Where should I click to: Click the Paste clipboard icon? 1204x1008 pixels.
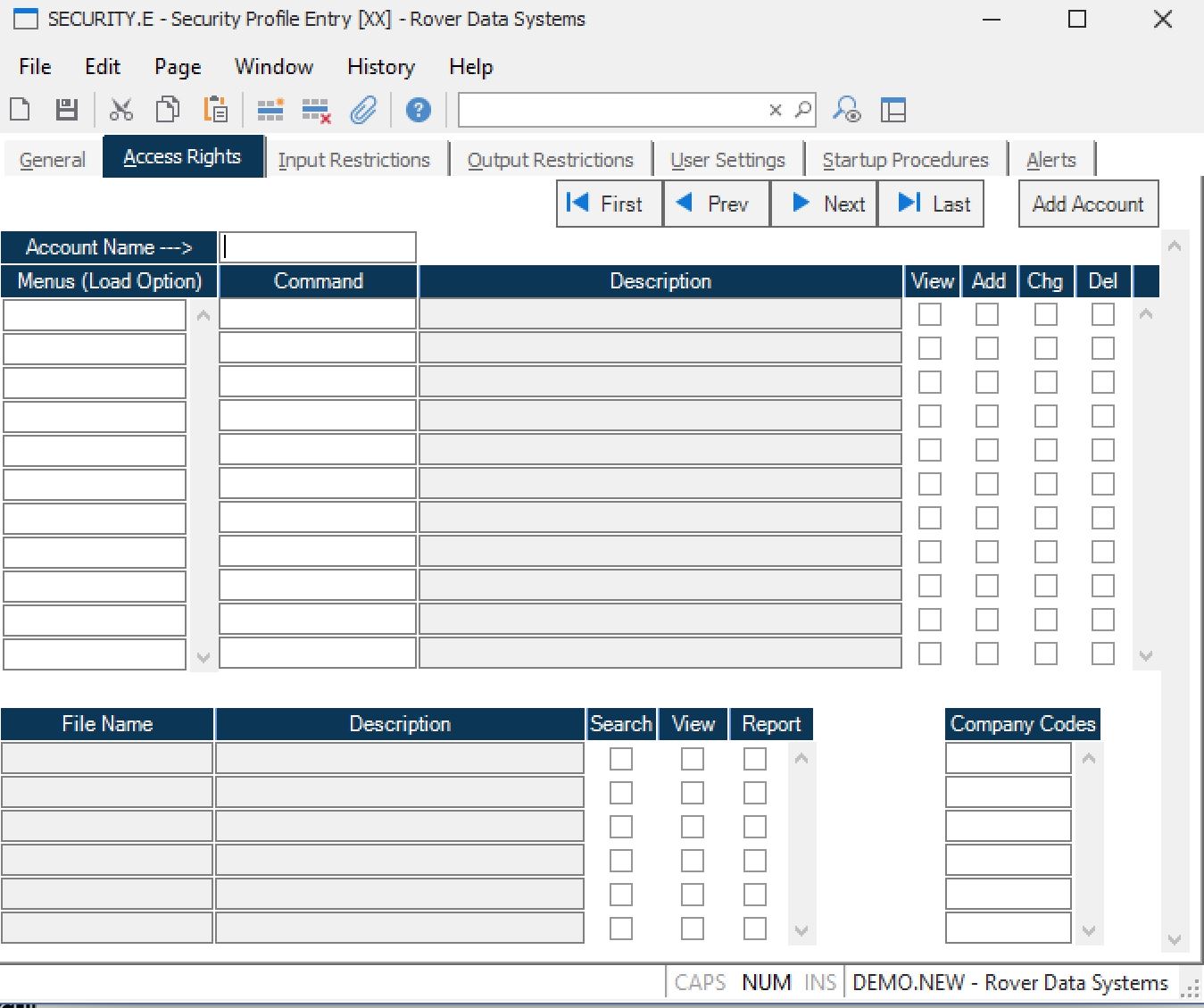pyautogui.click(x=215, y=110)
